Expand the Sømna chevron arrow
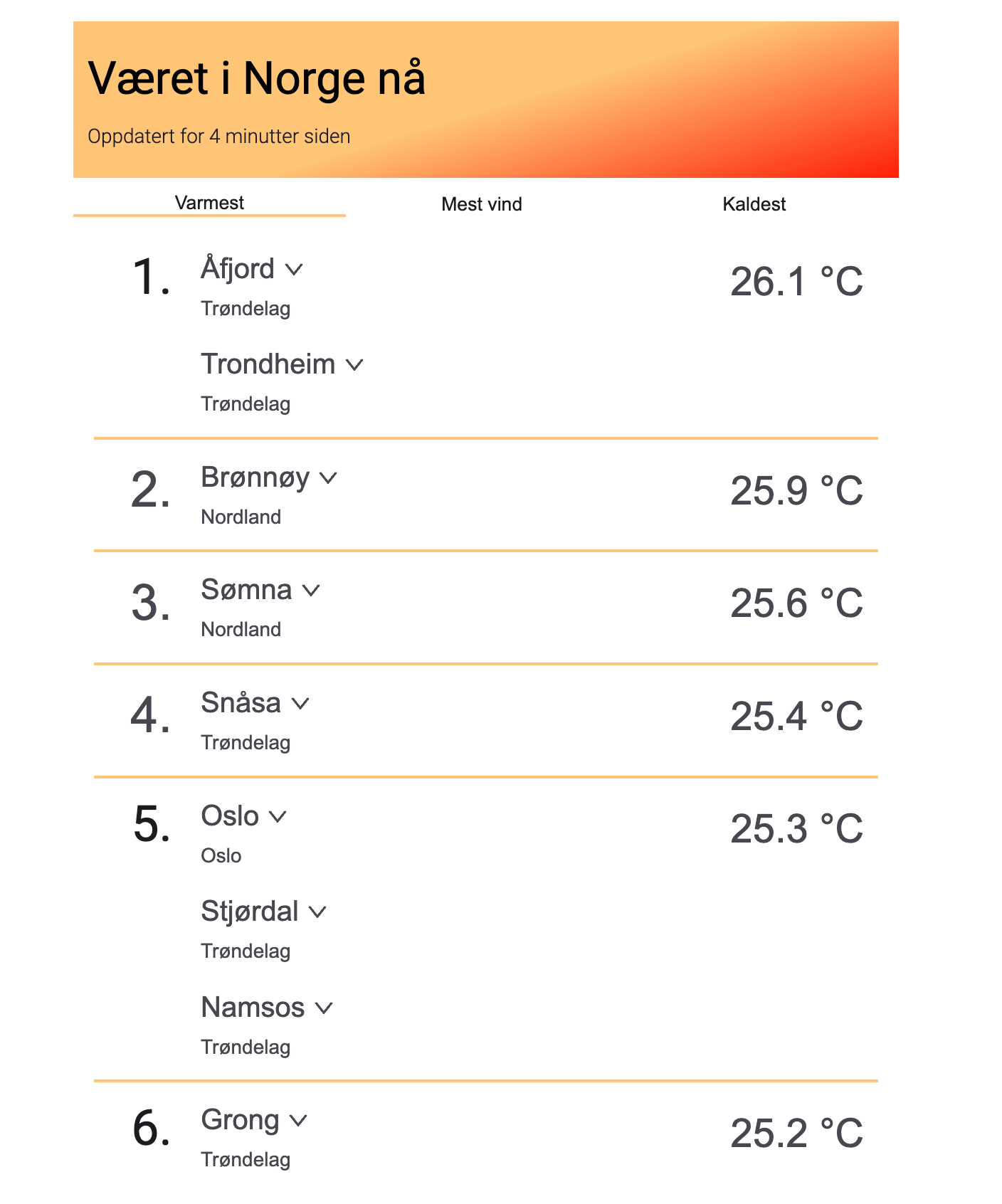Viewport: 1002px width, 1204px height. pyautogui.click(x=311, y=591)
